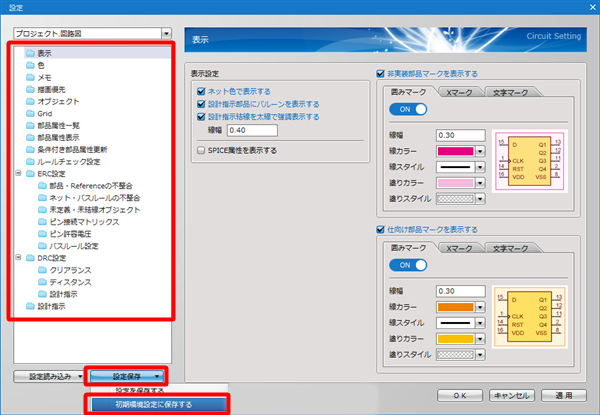This screenshot has width=600, height=415.
Task: Collapse the ERC設定 tree node
Action: [x=18, y=173]
